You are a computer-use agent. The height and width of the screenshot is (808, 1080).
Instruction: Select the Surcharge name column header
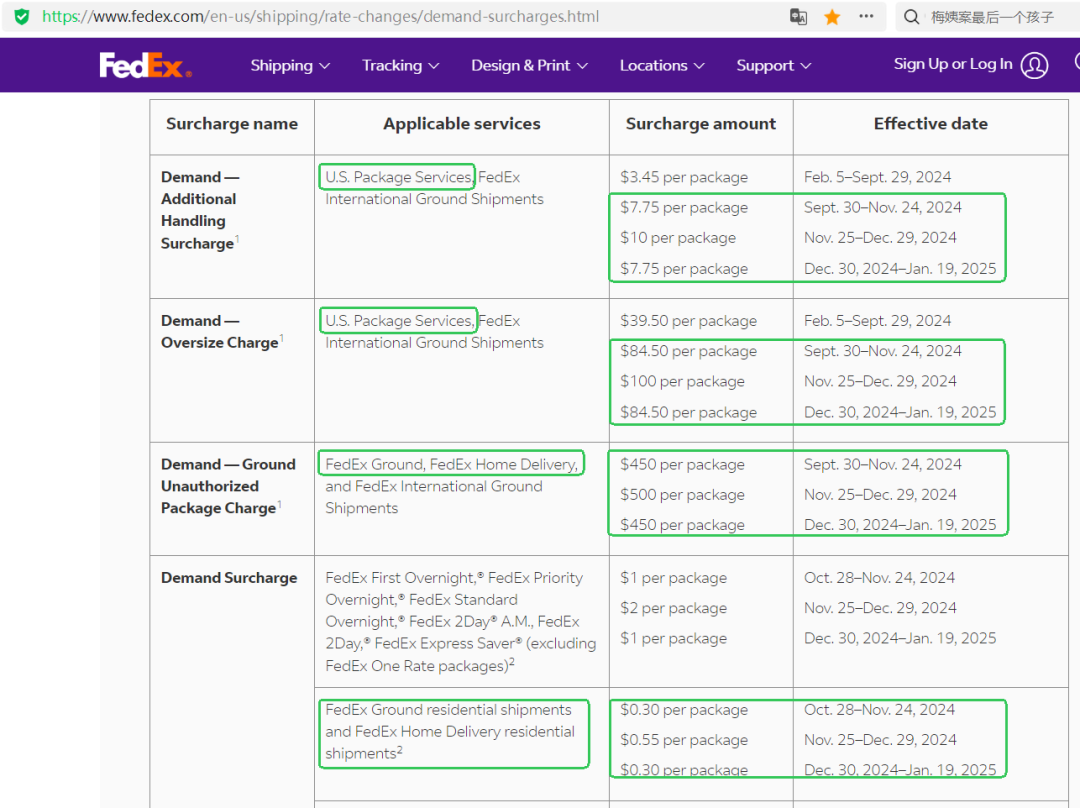pos(232,124)
